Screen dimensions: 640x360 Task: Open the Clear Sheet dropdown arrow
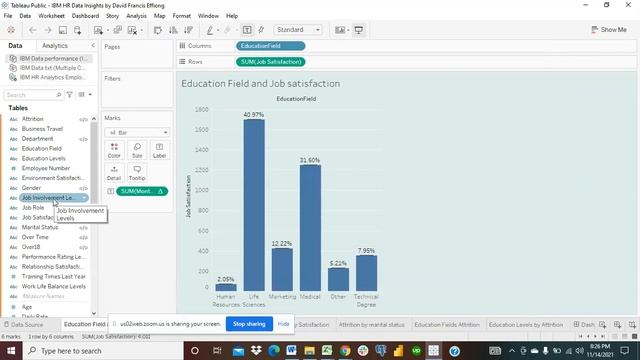tap(142, 30)
